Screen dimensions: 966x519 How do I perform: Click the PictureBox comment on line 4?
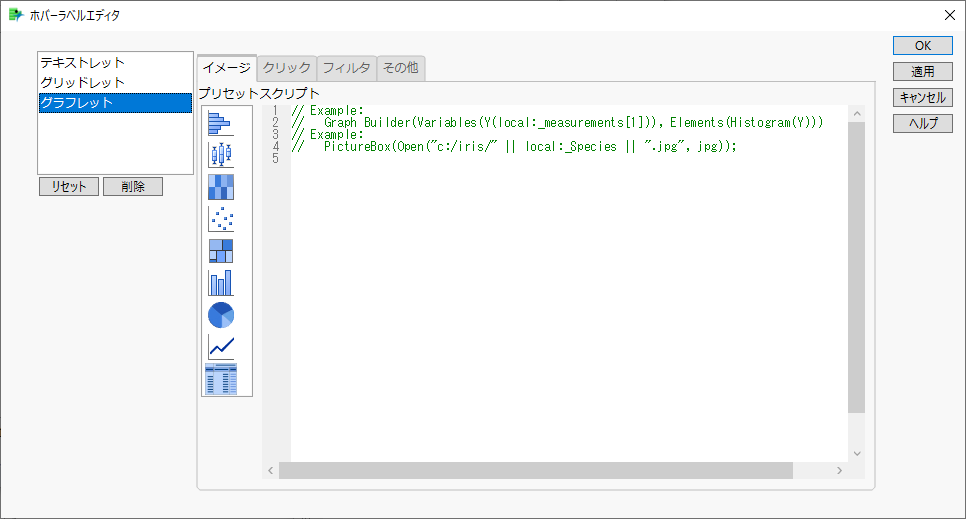[514, 147]
